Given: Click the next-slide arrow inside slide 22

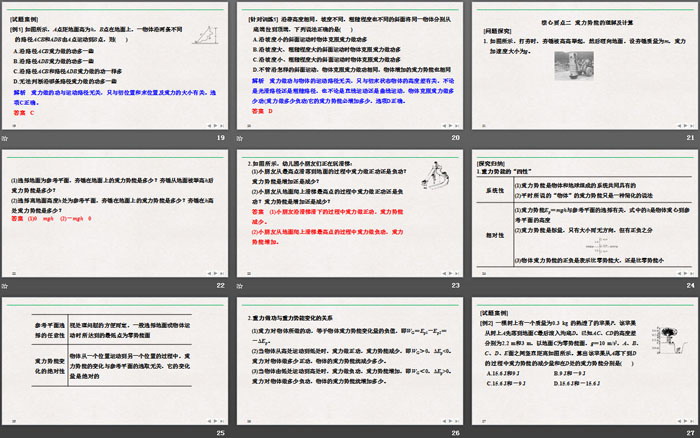Looking at the screenshot, I should tap(216, 273).
